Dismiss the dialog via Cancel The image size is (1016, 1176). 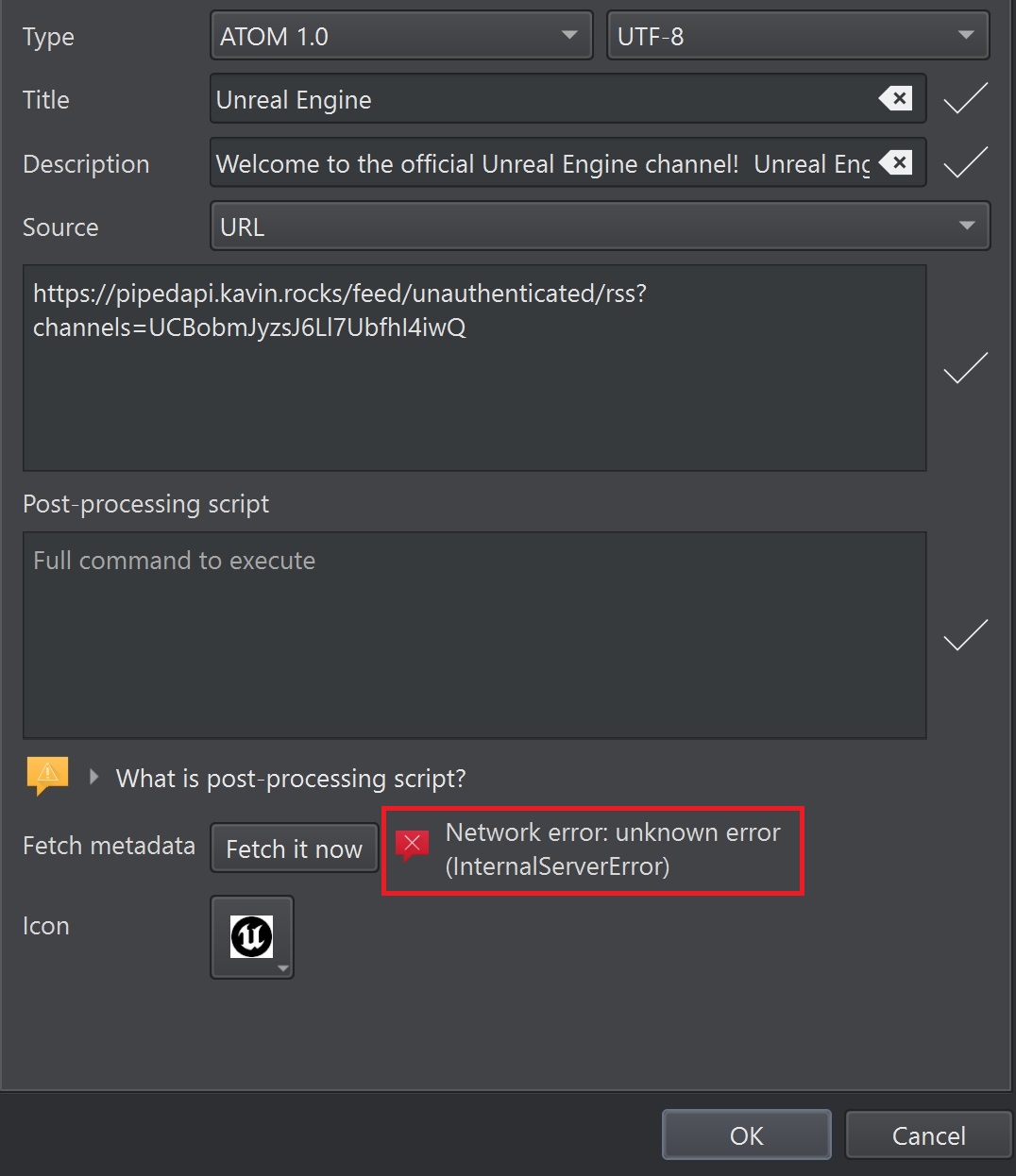pyautogui.click(x=927, y=1135)
